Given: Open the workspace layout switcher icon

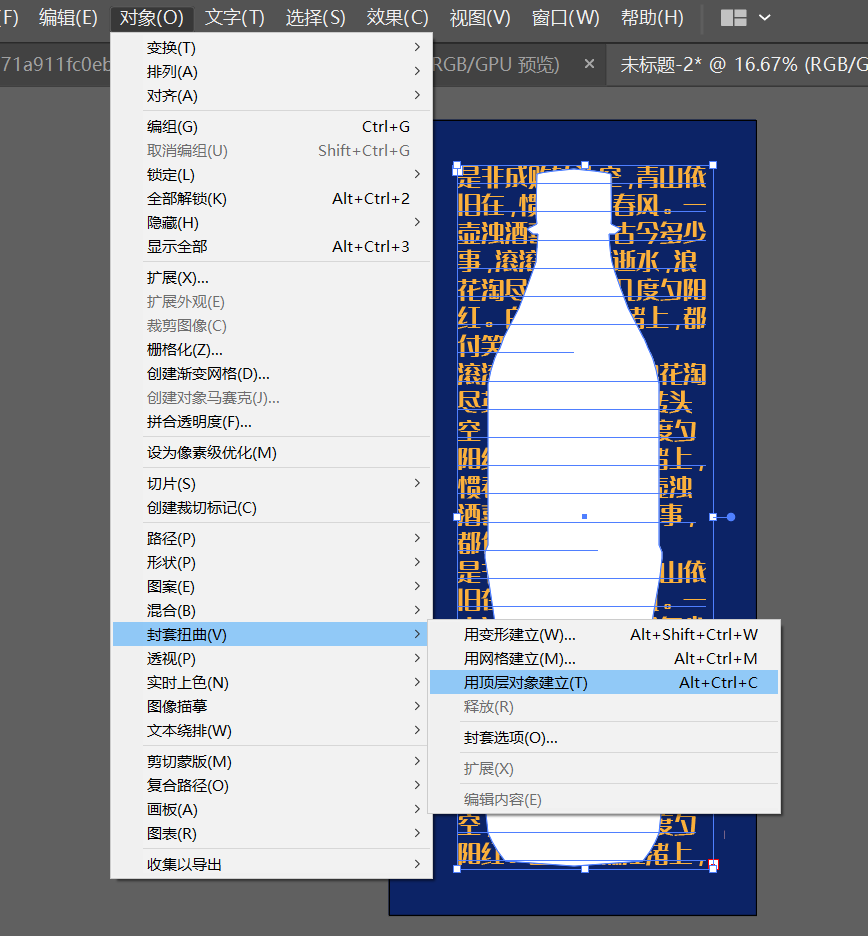Looking at the screenshot, I should [734, 18].
